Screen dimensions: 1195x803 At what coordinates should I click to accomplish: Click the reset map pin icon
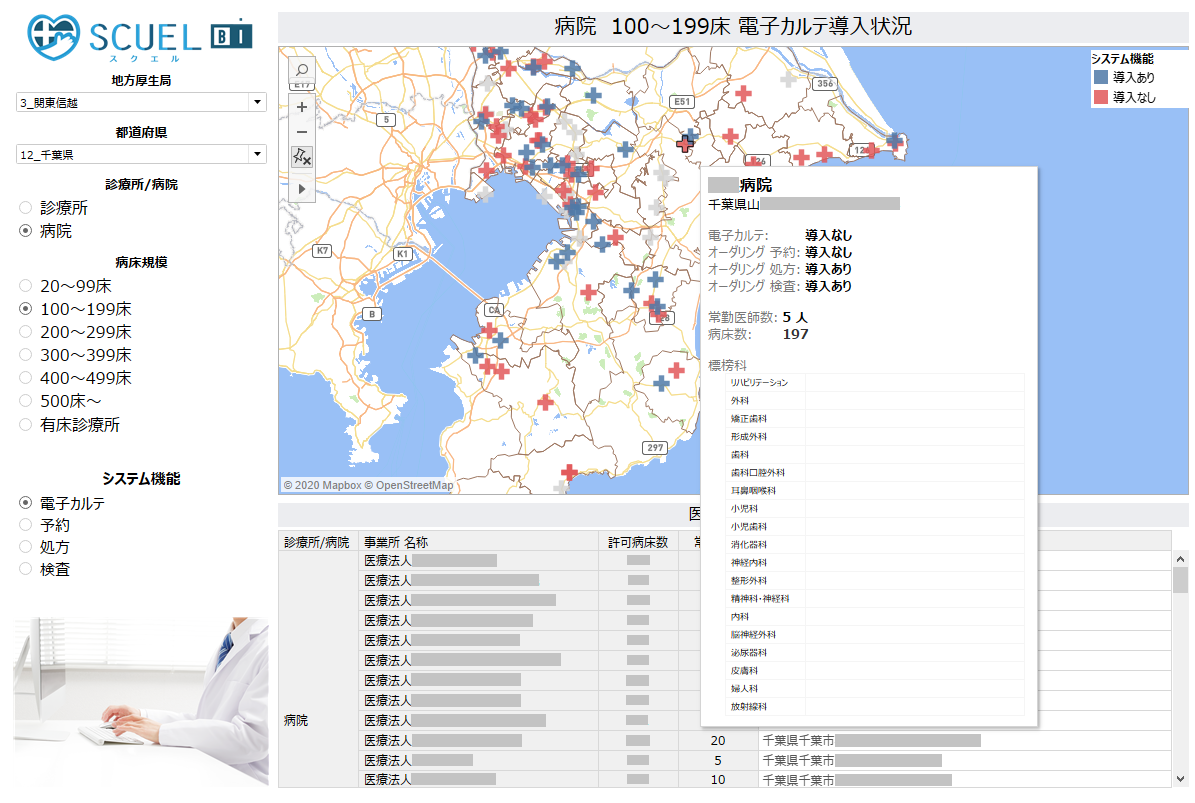tap(301, 158)
